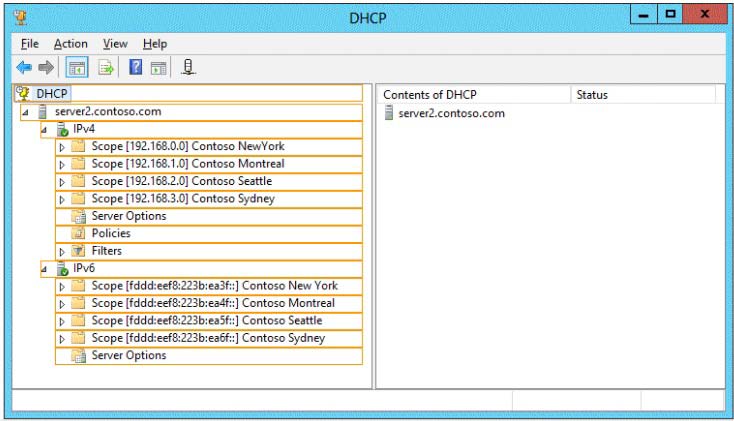Toggle the Show/Hide Console Tree icon
Image resolution: width=734 pixels, height=421 pixels.
[x=77, y=67]
